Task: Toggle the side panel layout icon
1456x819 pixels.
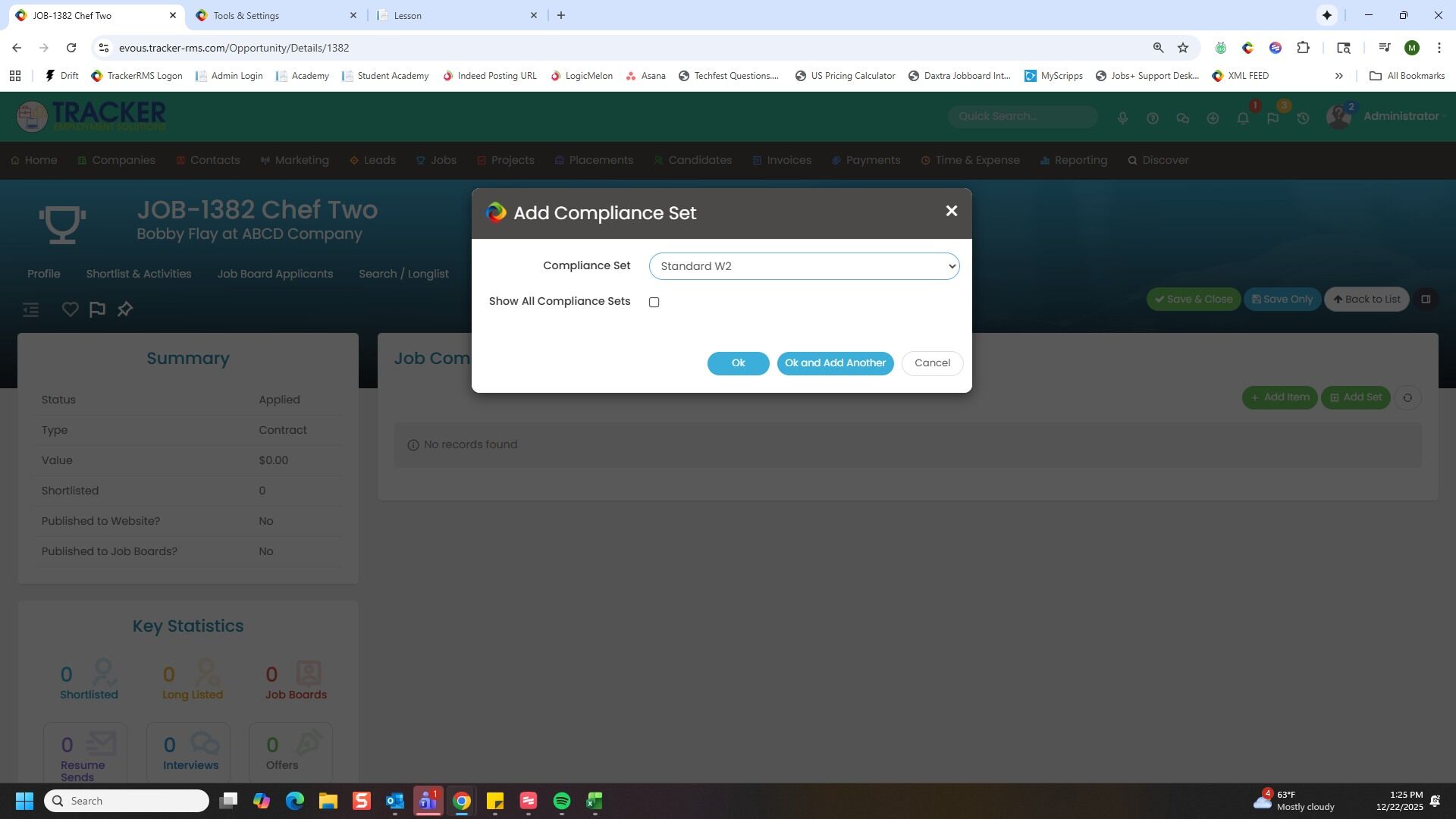Action: tap(1425, 300)
